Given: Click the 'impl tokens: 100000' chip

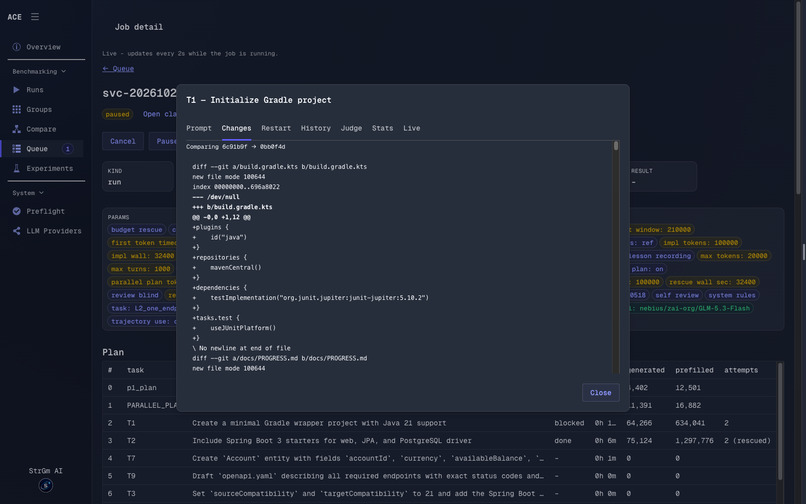Looking at the screenshot, I should click(700, 243).
